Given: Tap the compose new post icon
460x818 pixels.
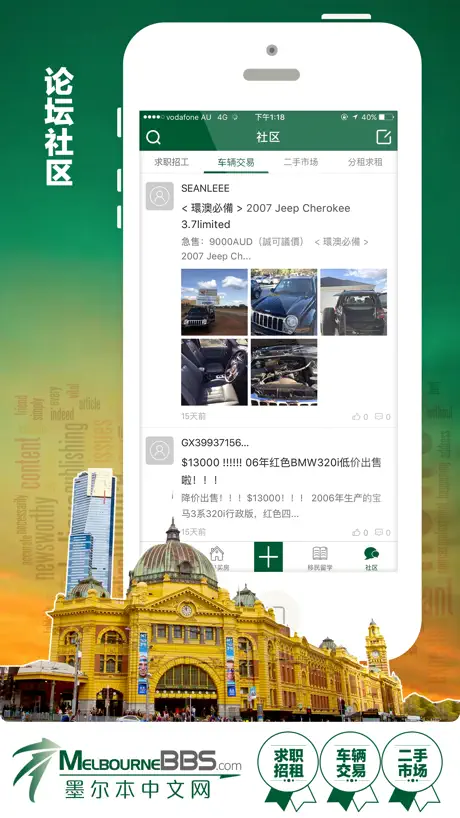Looking at the screenshot, I should click(x=383, y=137).
